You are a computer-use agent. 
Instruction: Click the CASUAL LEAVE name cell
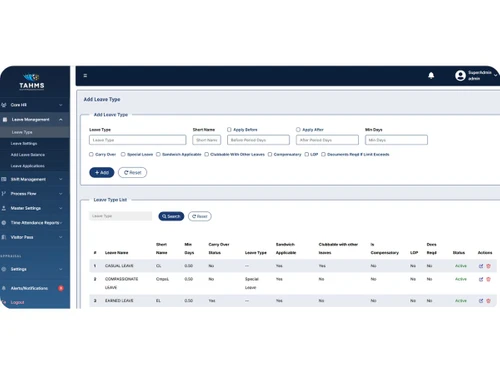119,266
